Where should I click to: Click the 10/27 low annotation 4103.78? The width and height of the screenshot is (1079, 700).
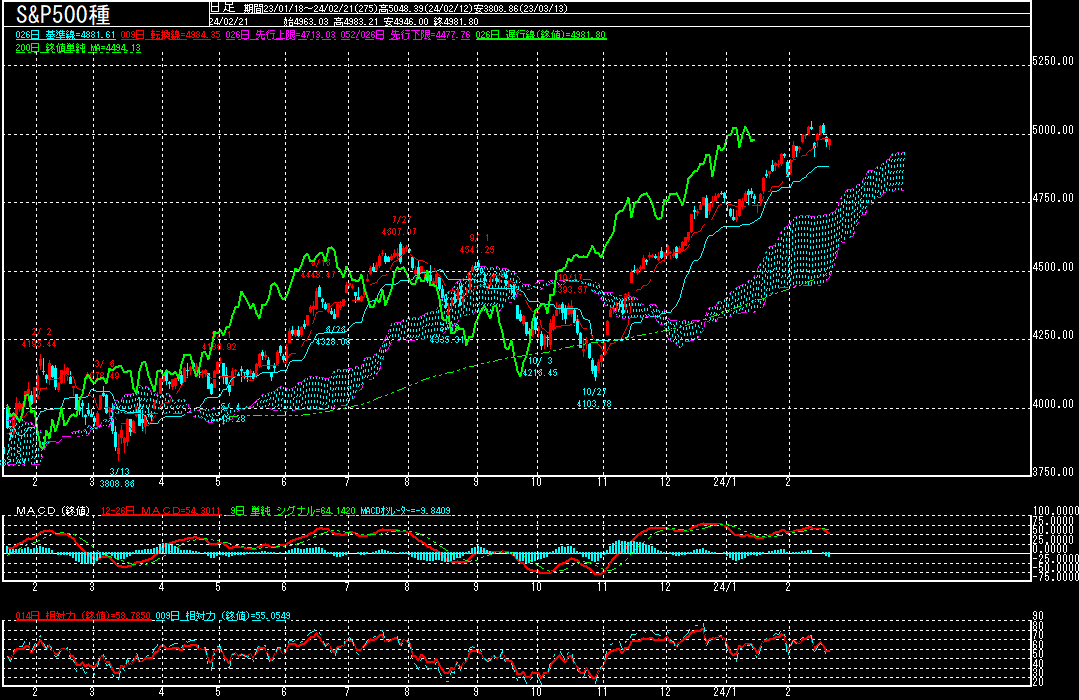click(594, 398)
